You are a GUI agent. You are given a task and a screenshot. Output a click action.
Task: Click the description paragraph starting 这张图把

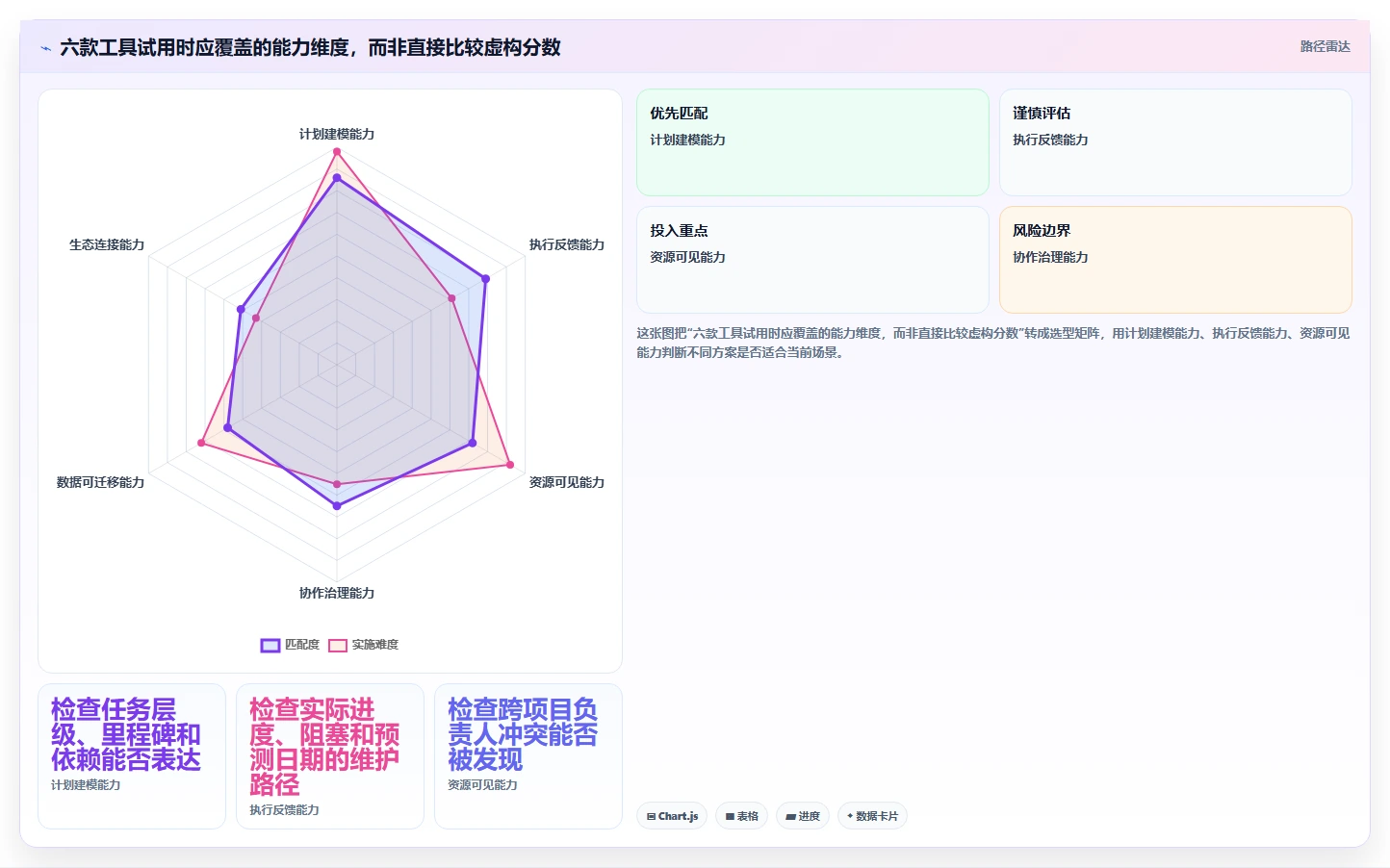pyautogui.click(x=993, y=343)
